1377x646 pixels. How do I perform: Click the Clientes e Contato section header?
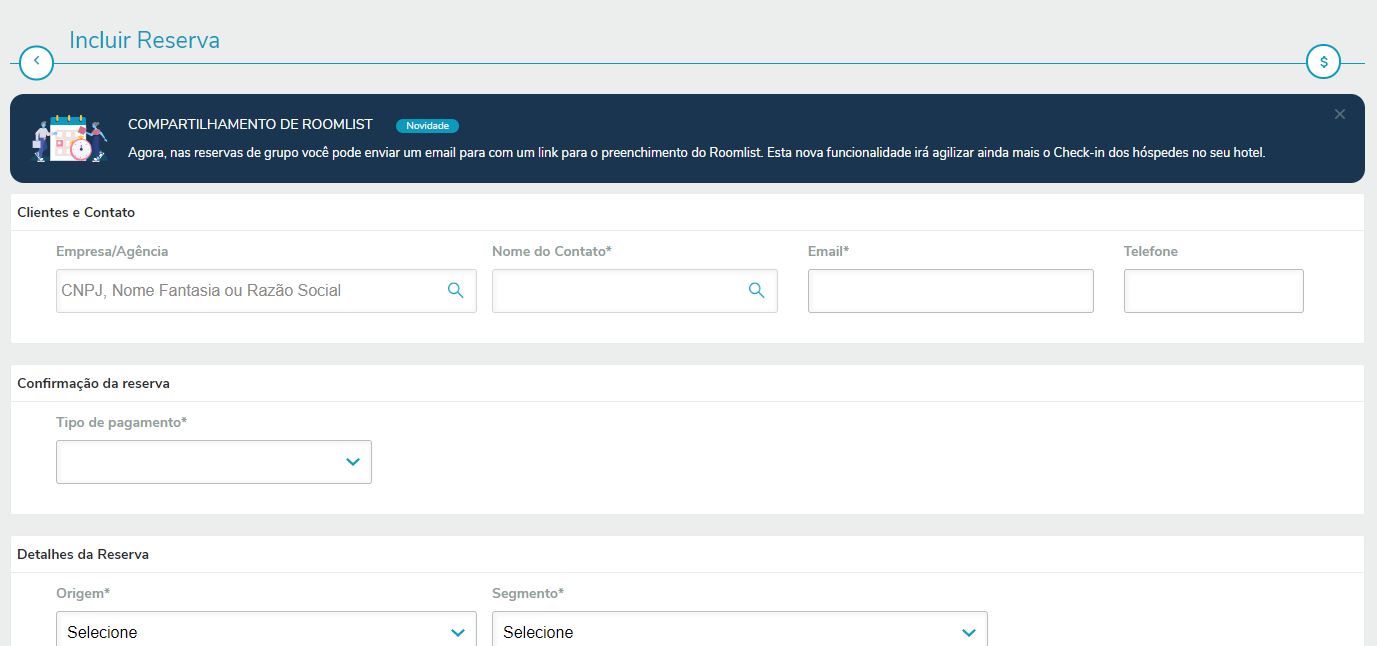click(x=76, y=212)
